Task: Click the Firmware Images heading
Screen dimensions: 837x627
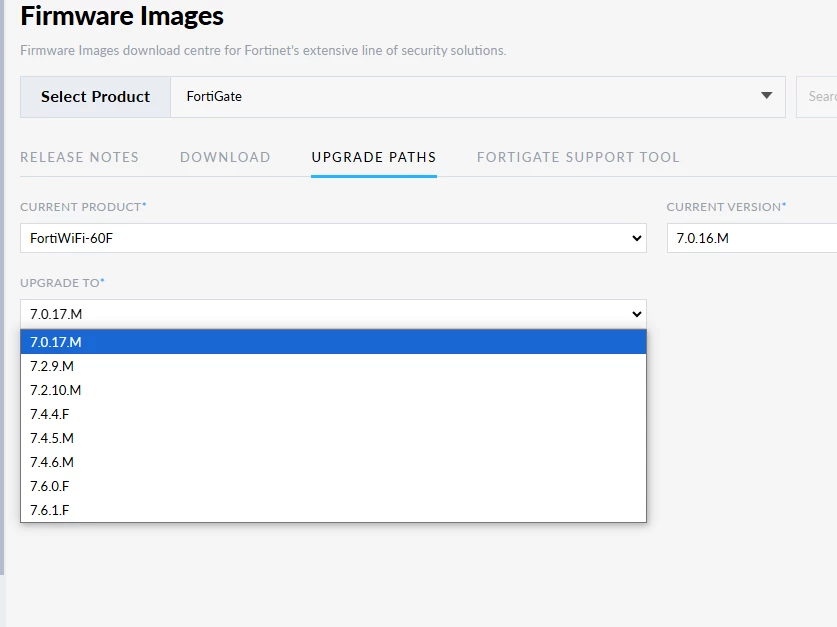Action: (122, 16)
